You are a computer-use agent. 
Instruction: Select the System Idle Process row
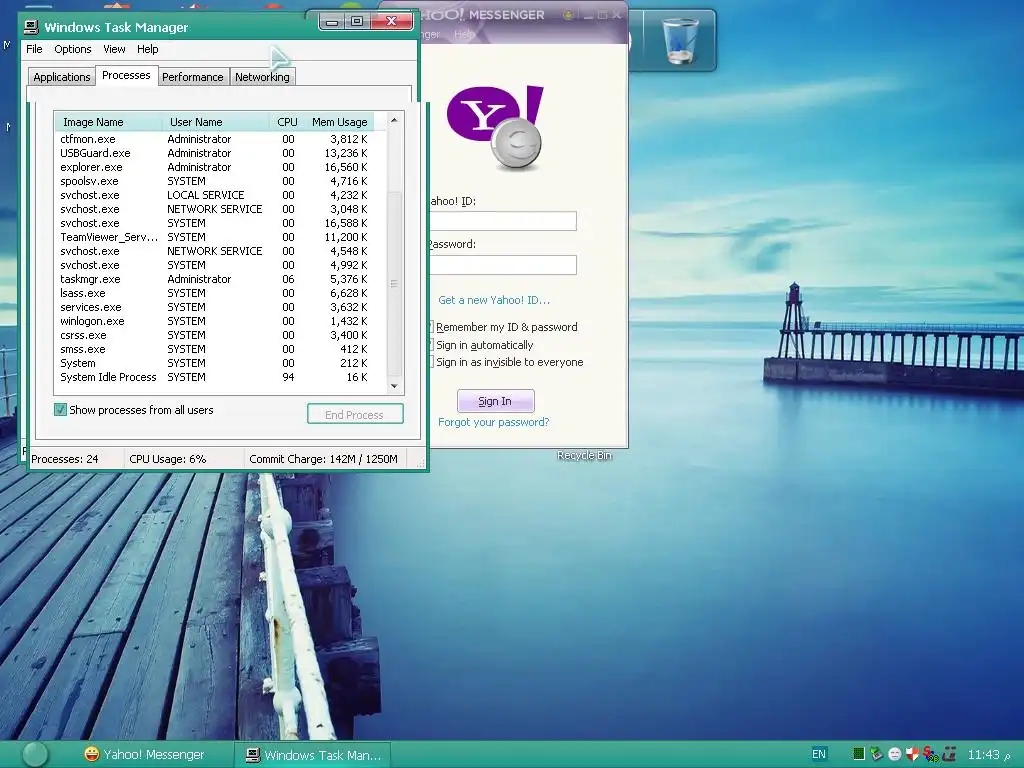tap(214, 377)
